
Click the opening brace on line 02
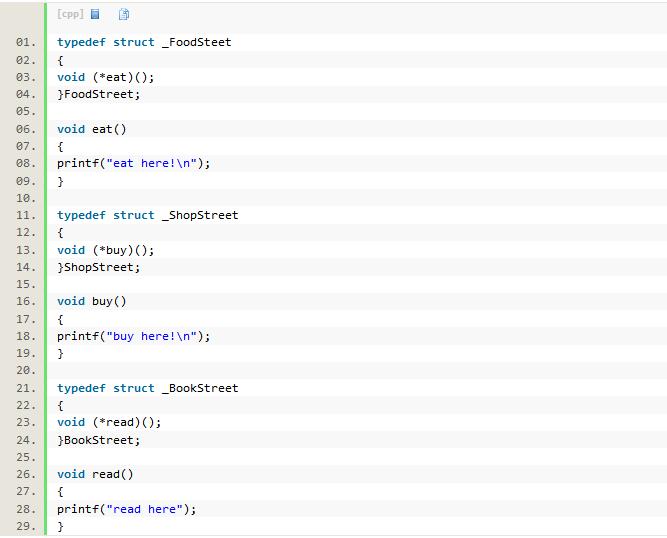pos(60,60)
